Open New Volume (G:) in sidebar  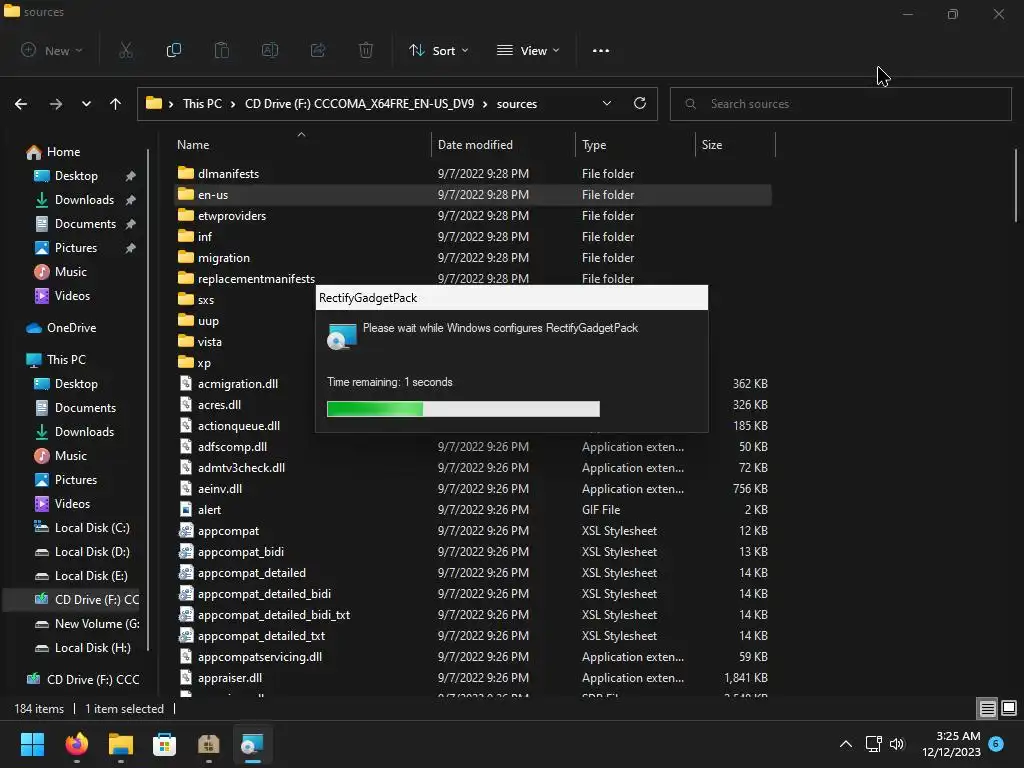[97, 624]
